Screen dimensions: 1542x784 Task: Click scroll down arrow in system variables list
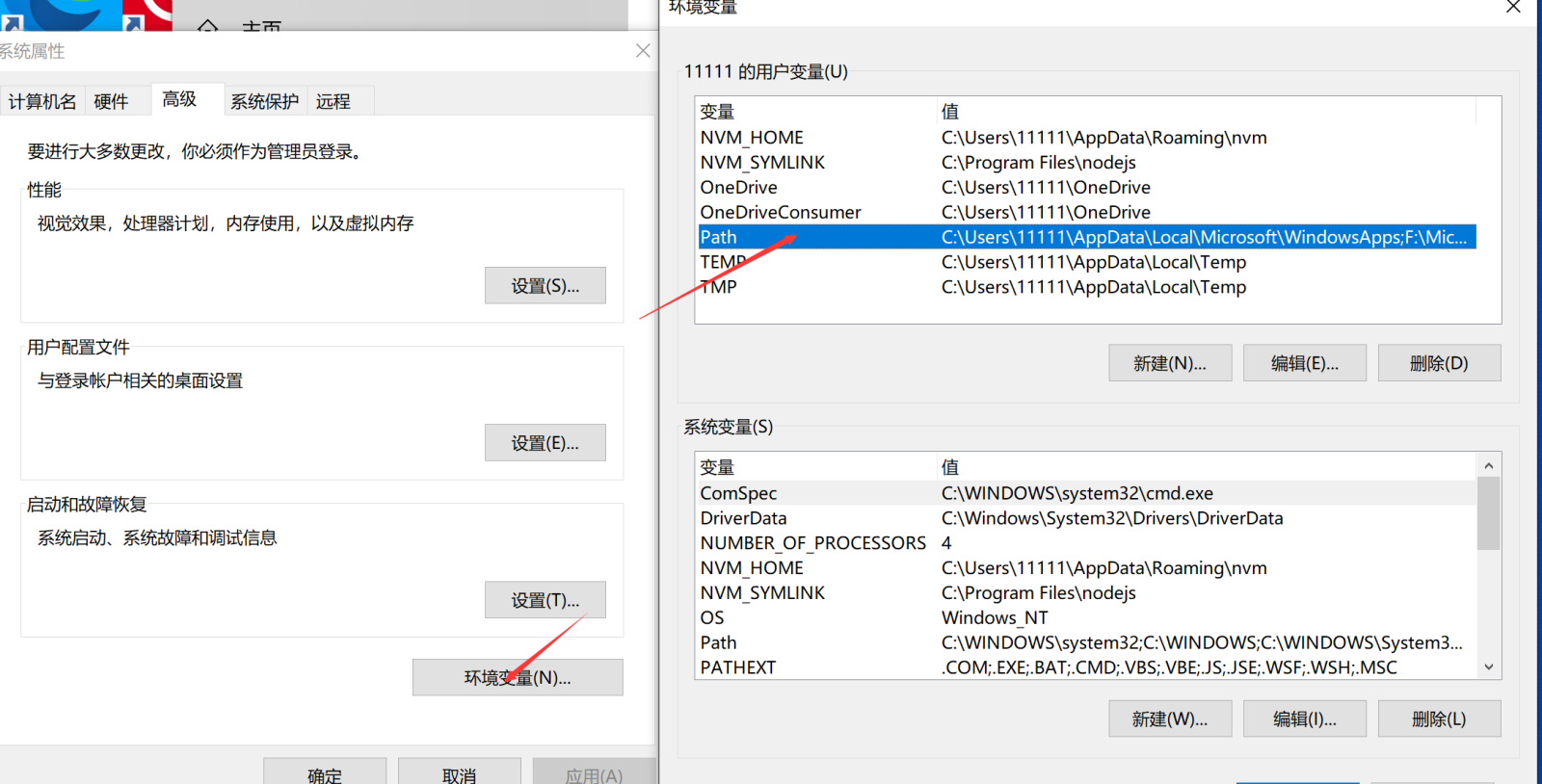point(1489,666)
